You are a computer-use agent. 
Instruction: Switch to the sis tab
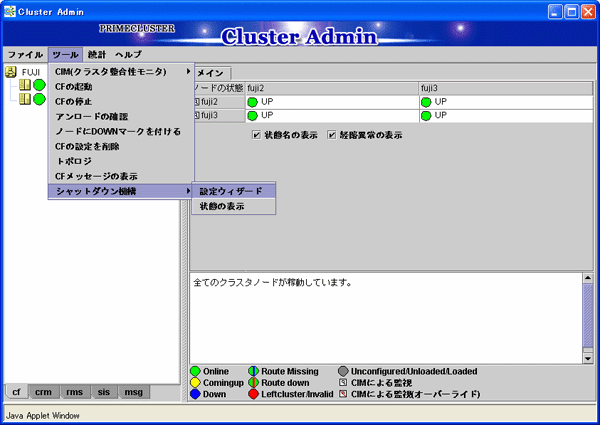103,392
